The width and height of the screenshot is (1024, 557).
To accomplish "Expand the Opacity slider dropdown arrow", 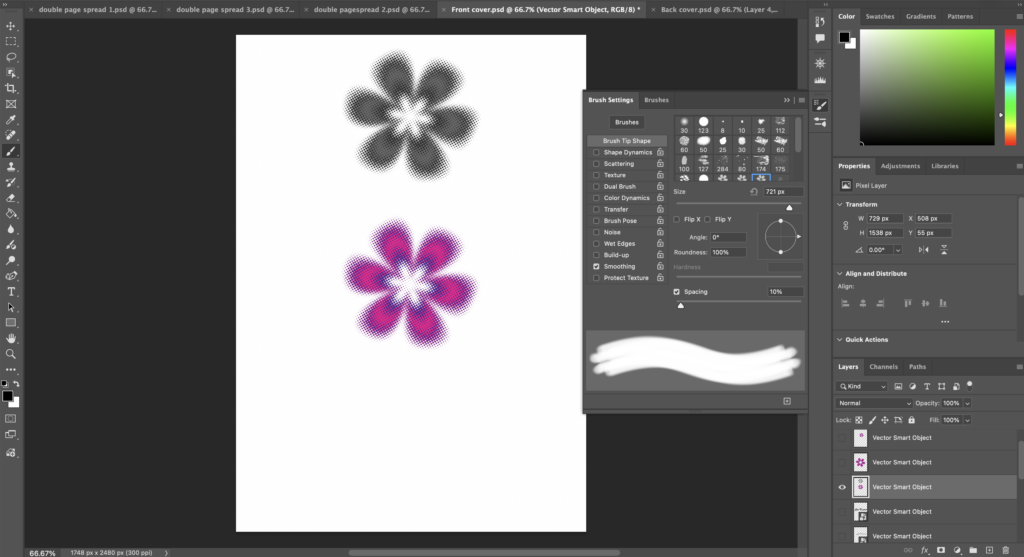I will (967, 403).
